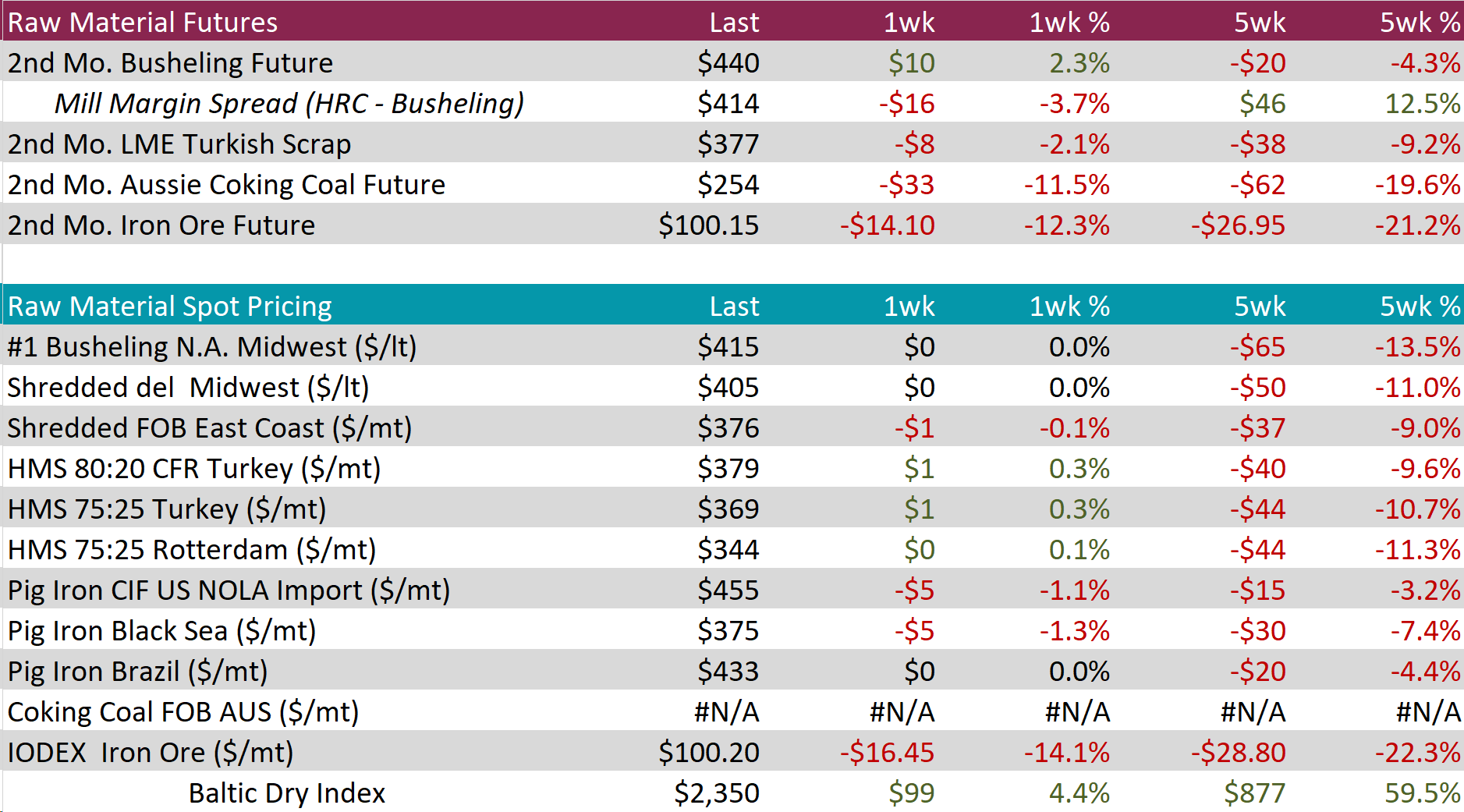Click Pig Iron CIF US NOLA Import label
Screen dimensions: 1464x812
229,590
